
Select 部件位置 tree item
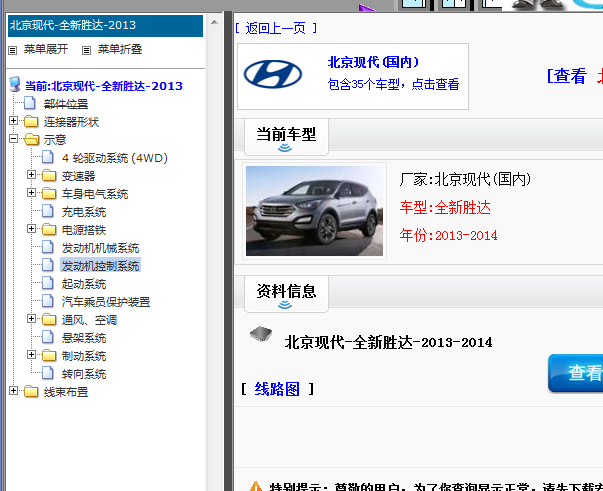(66, 104)
